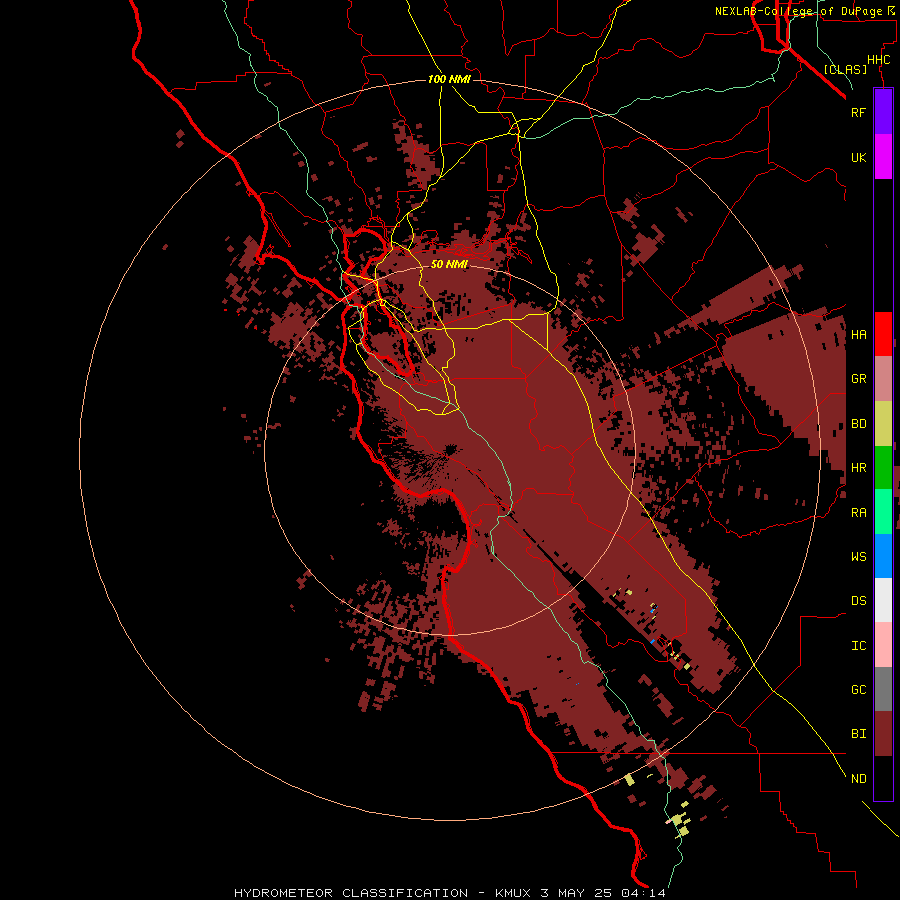Click the NEXLAB-College of DuPage text
900x900 pixels.
coord(798,11)
